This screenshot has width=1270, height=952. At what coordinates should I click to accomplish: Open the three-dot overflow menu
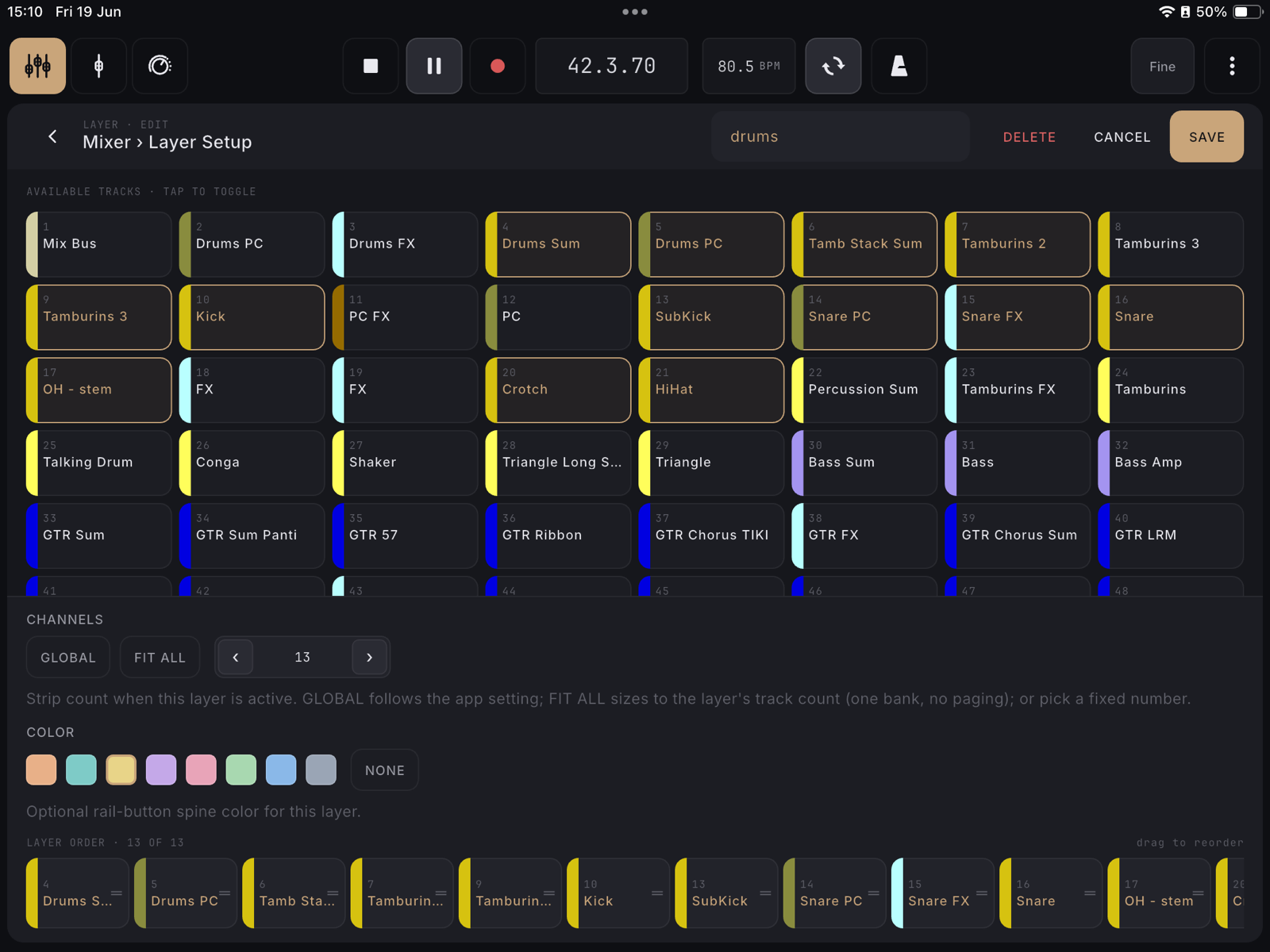coord(1232,66)
